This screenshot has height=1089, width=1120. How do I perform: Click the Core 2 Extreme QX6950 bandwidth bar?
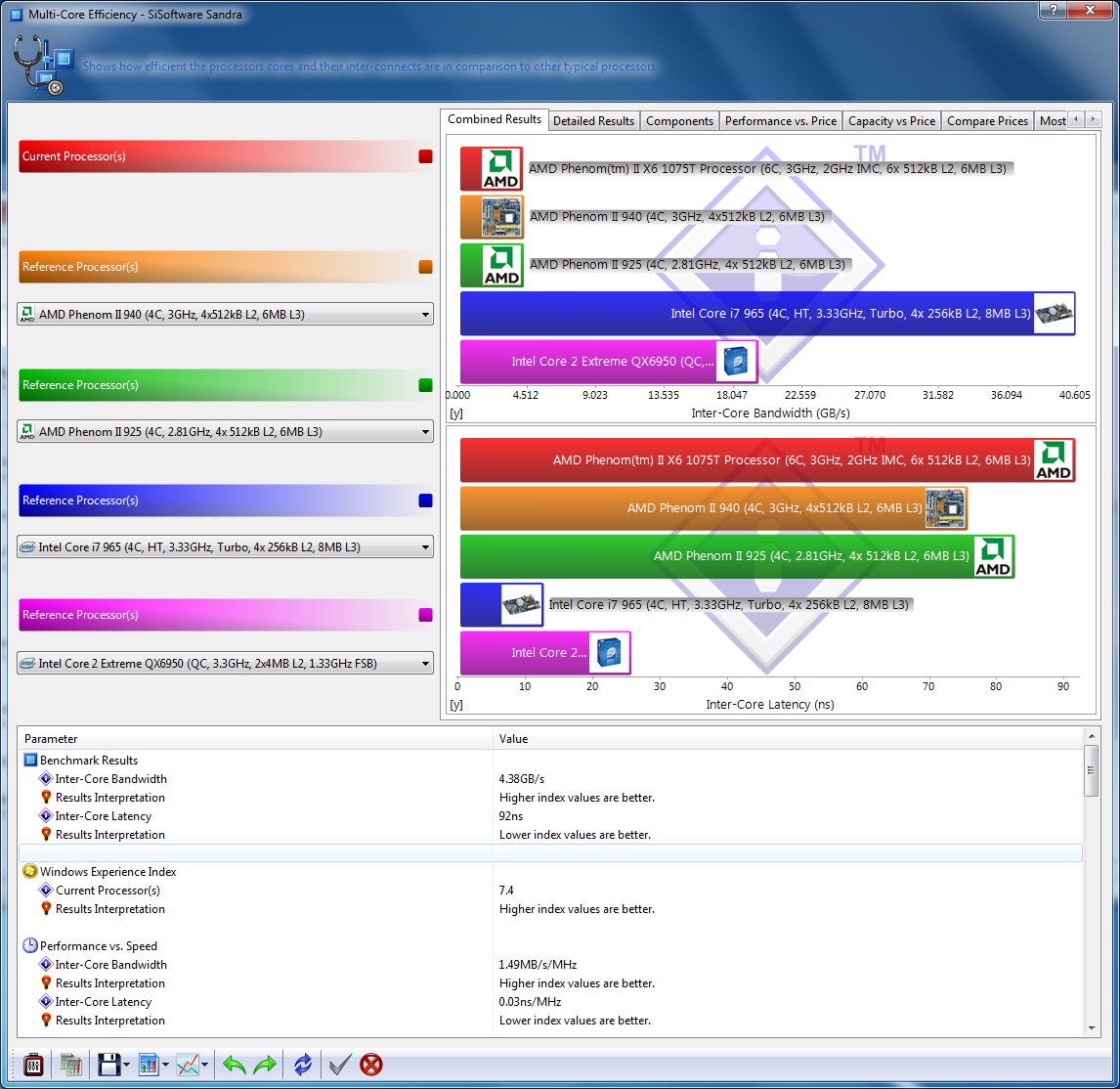click(x=609, y=362)
